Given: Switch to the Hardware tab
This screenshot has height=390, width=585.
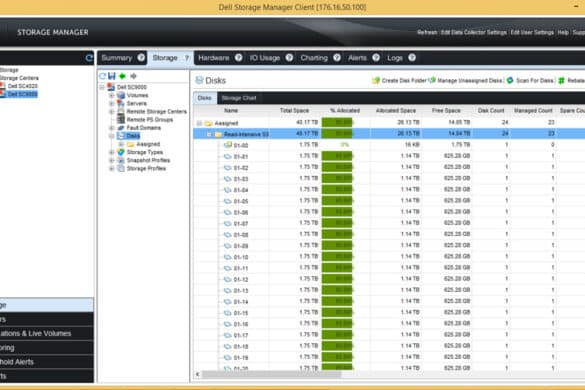Looking at the screenshot, I should 213,58.
